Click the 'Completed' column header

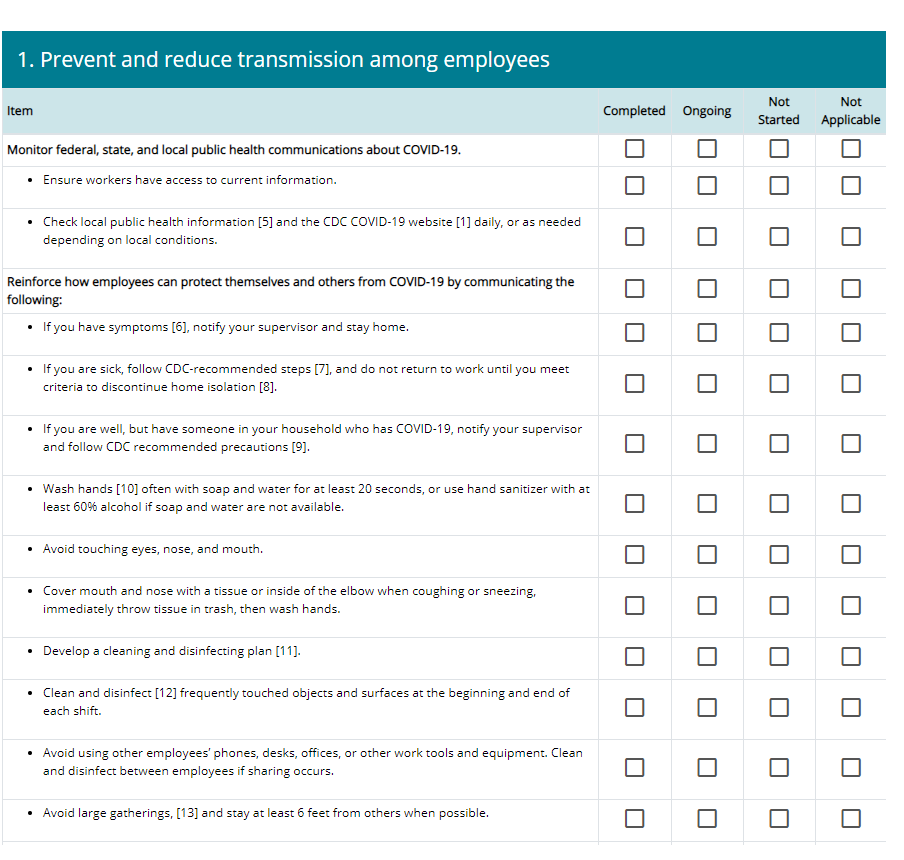click(634, 111)
